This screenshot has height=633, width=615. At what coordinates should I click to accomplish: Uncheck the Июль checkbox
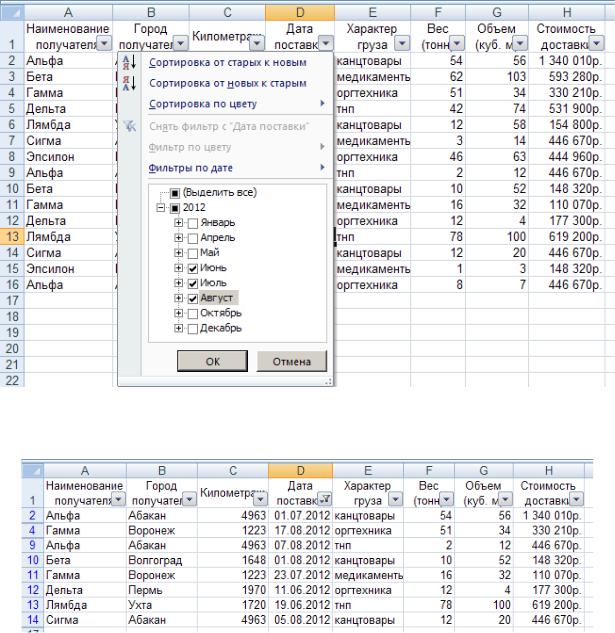pyautogui.click(x=193, y=283)
